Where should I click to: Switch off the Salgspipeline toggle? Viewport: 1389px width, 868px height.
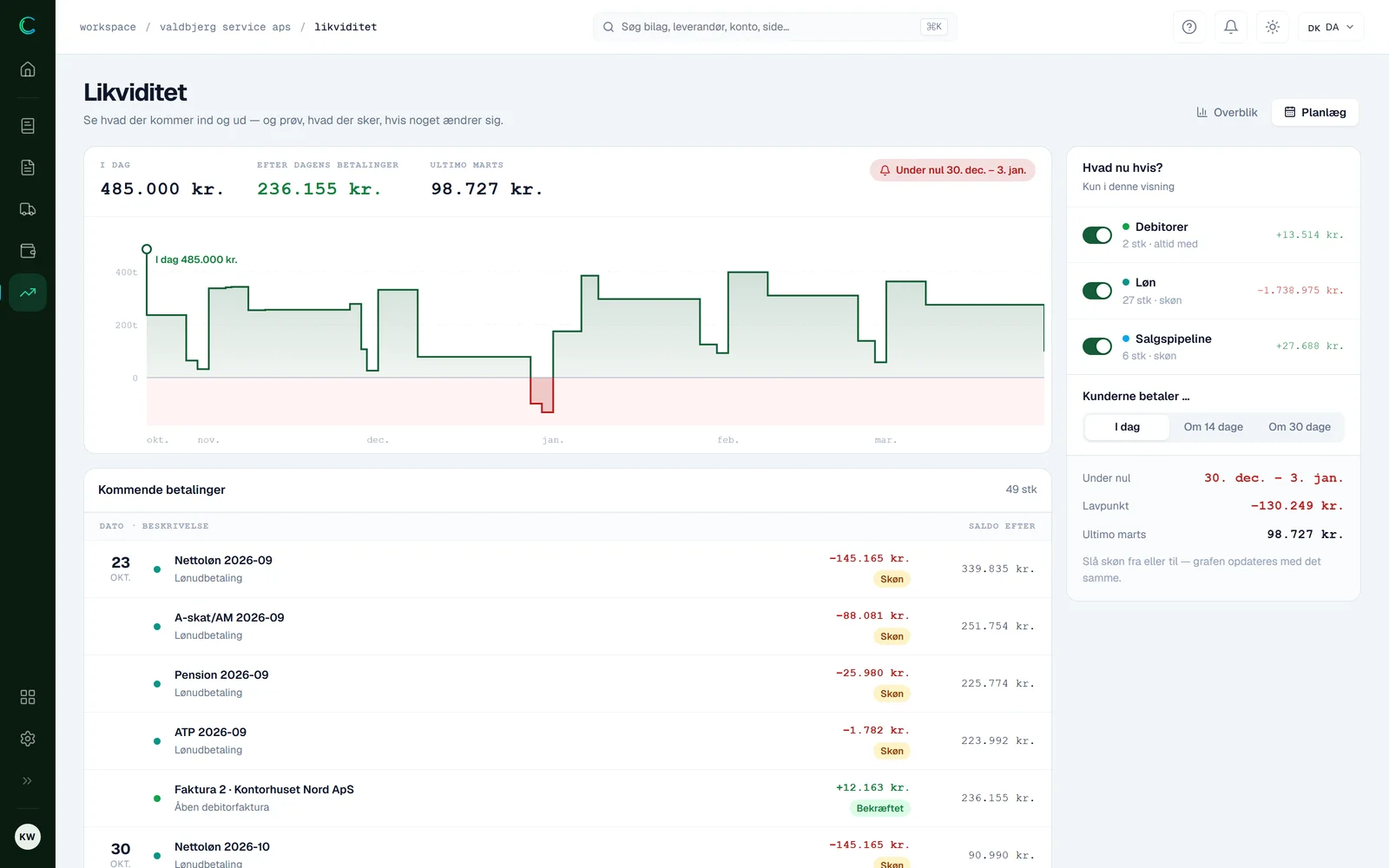tap(1097, 346)
